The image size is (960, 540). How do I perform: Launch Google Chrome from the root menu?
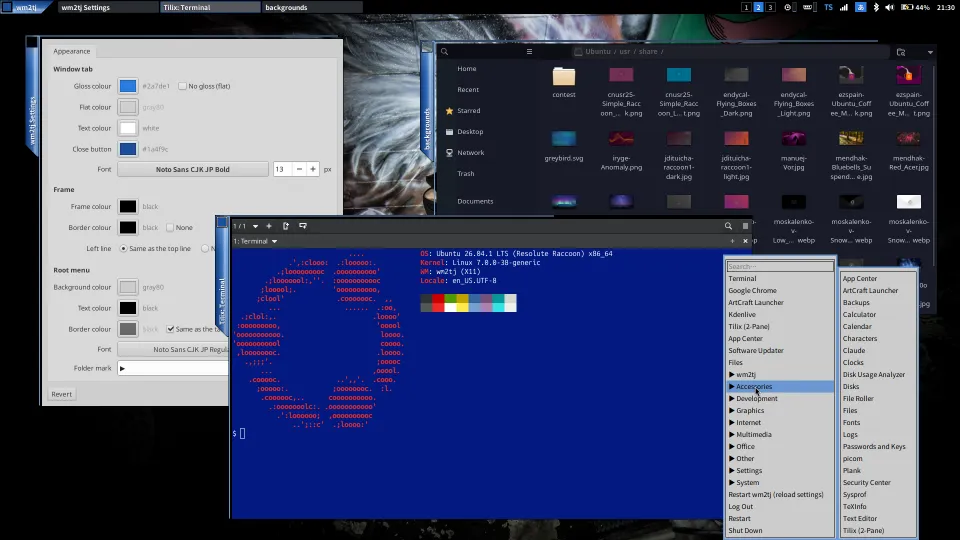pyautogui.click(x=779, y=291)
